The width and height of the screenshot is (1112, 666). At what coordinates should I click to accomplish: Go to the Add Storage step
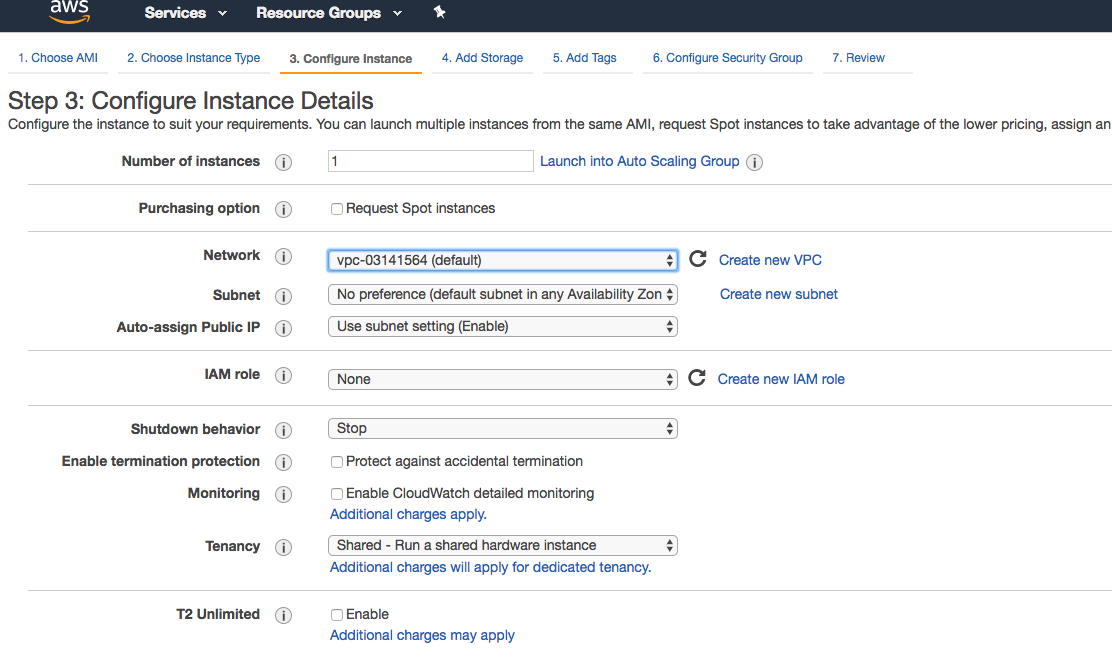pyautogui.click(x=482, y=58)
